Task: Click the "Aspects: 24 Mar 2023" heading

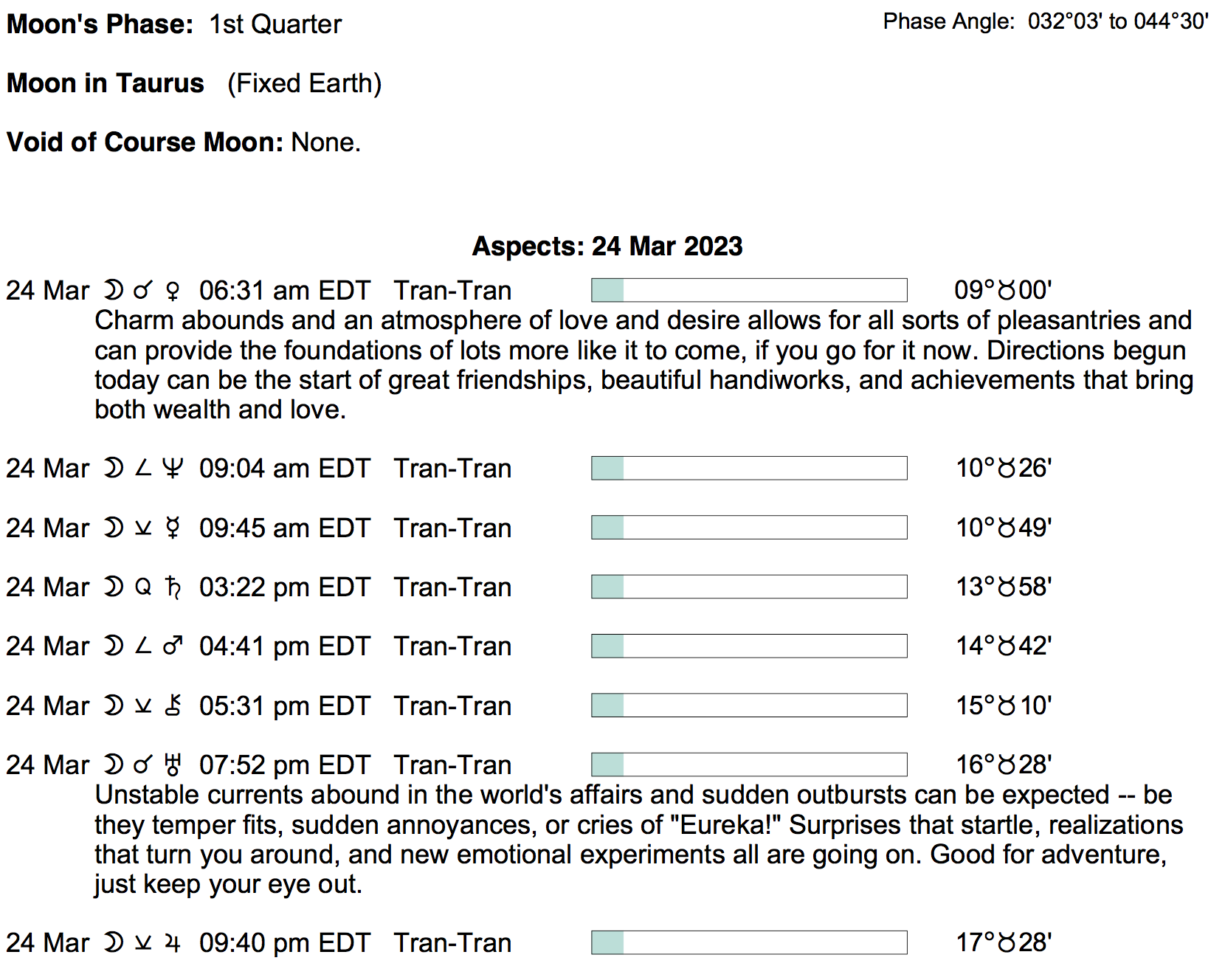Action: (x=607, y=246)
